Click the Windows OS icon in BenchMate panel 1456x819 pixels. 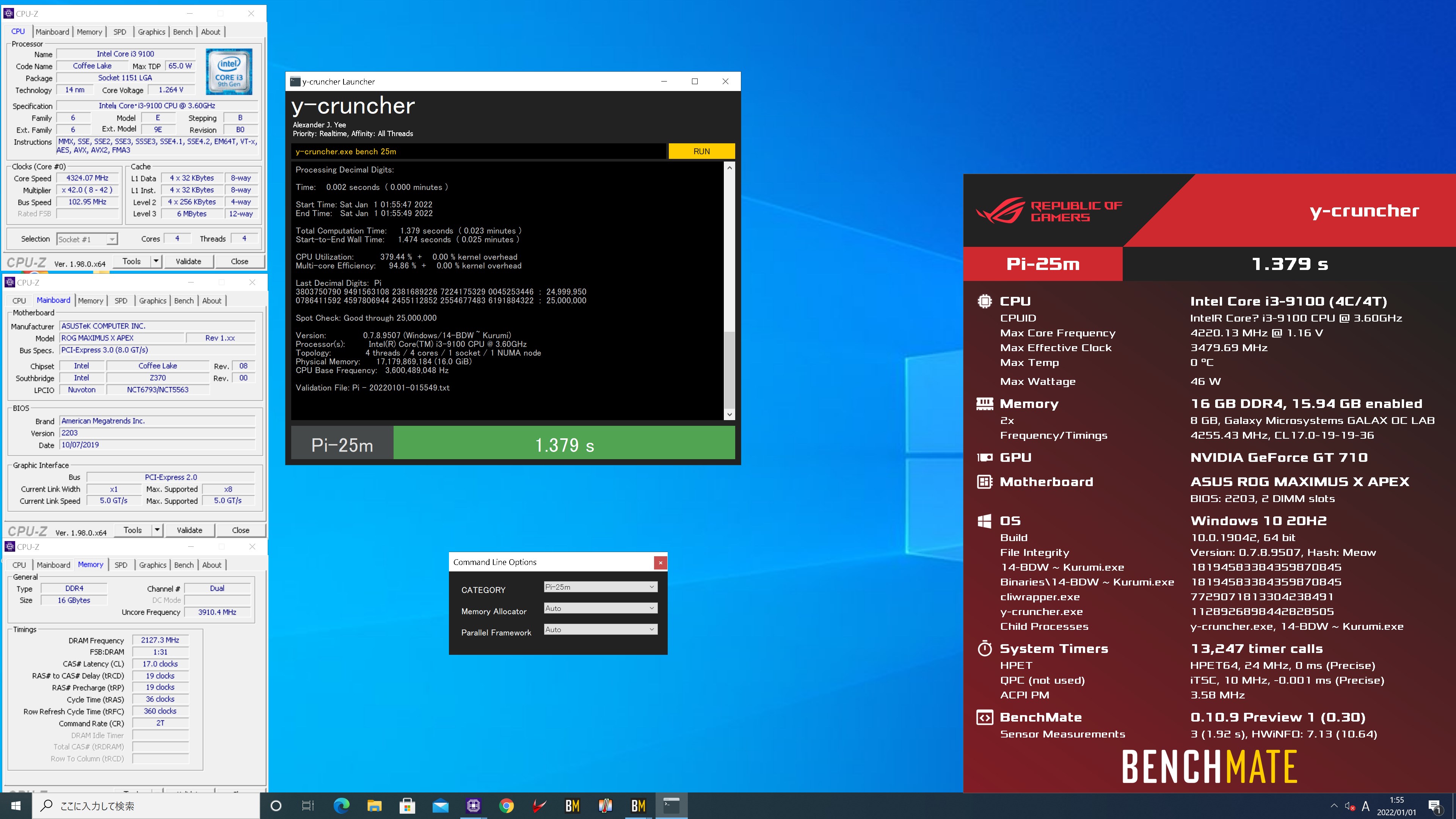[x=984, y=521]
